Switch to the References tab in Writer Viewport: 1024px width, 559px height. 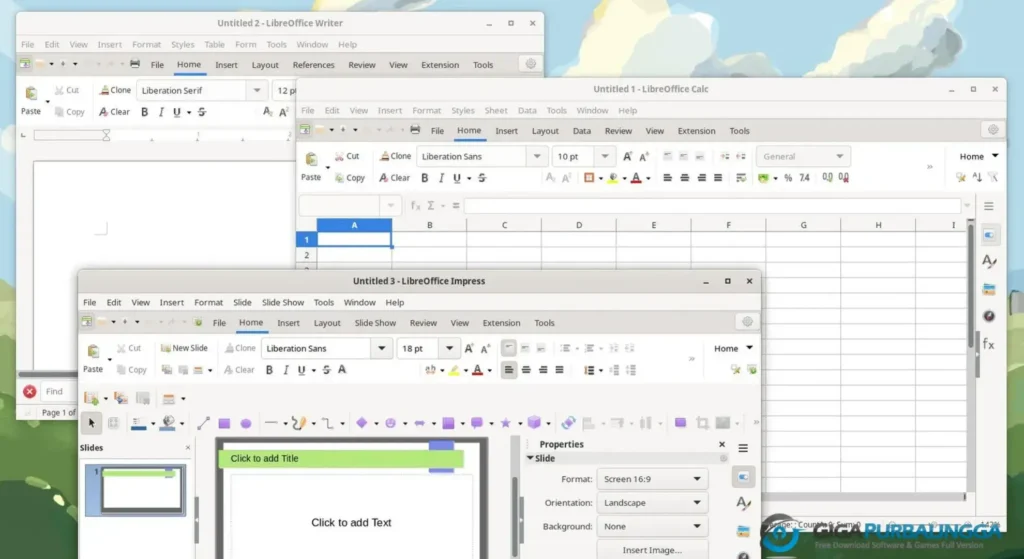[x=313, y=65]
